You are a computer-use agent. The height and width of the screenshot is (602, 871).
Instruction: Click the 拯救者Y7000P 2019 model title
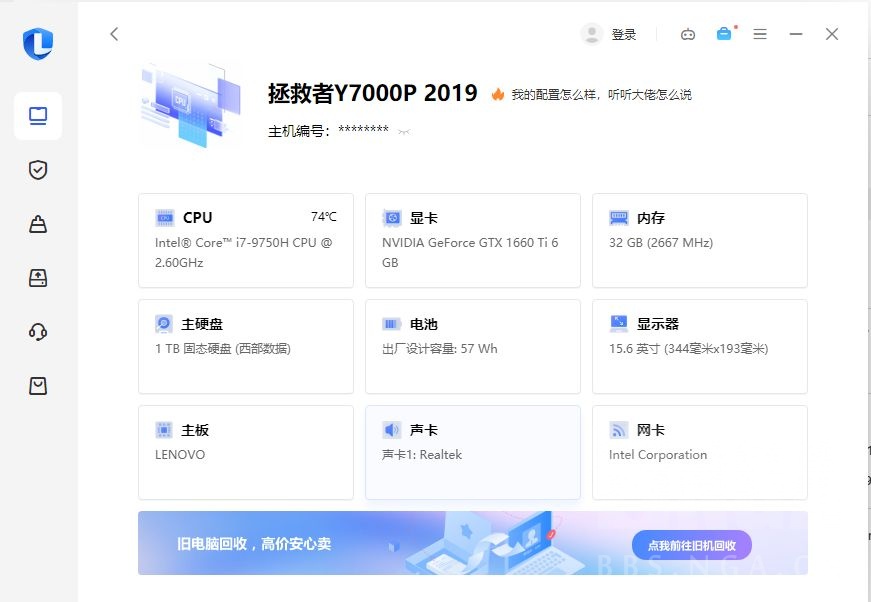[x=373, y=93]
